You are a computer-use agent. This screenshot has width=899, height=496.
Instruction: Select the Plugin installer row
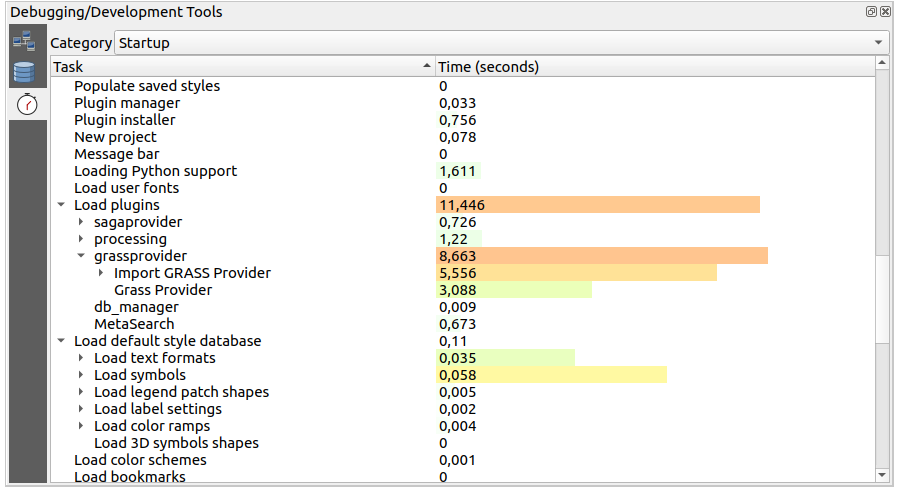tap(125, 120)
